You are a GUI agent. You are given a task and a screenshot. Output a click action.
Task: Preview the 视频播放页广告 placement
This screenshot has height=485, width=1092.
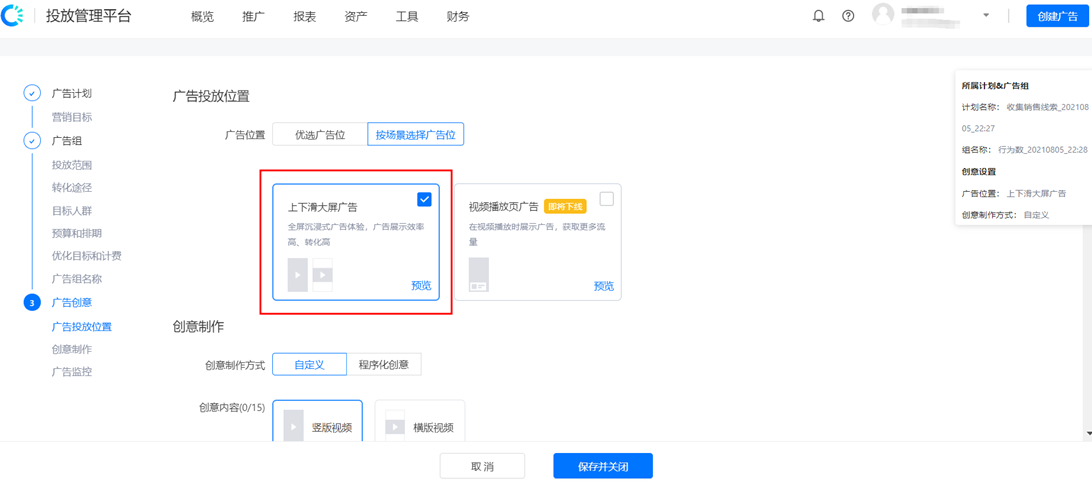click(604, 286)
